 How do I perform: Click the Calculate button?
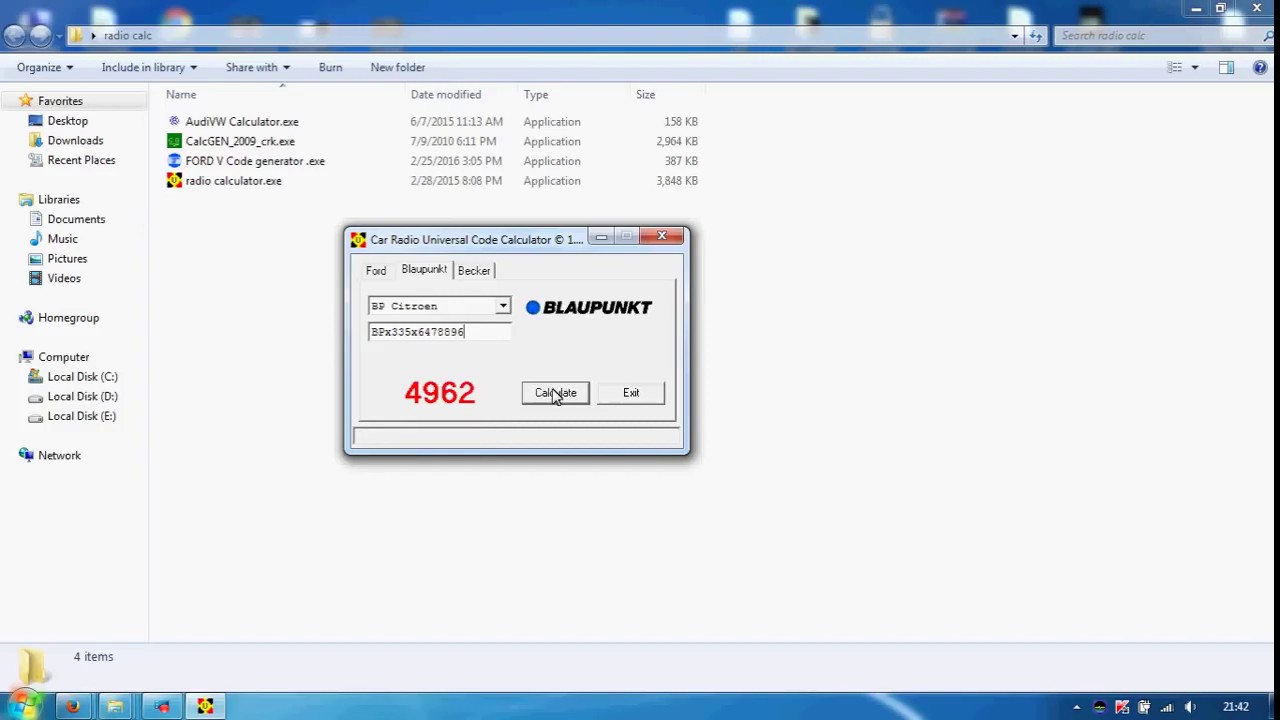click(x=555, y=393)
